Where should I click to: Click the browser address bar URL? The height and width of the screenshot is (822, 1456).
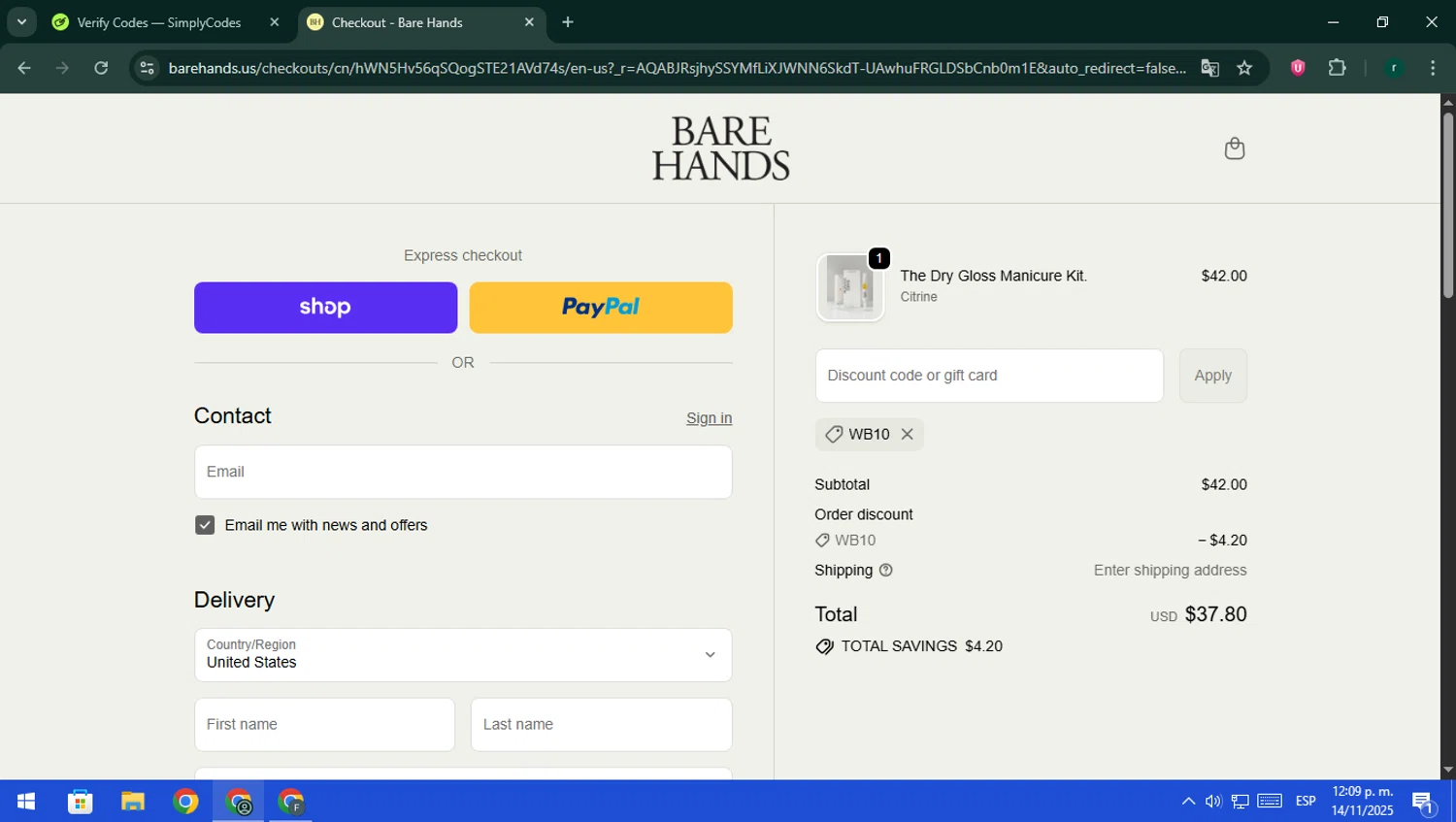pyautogui.click(x=677, y=68)
